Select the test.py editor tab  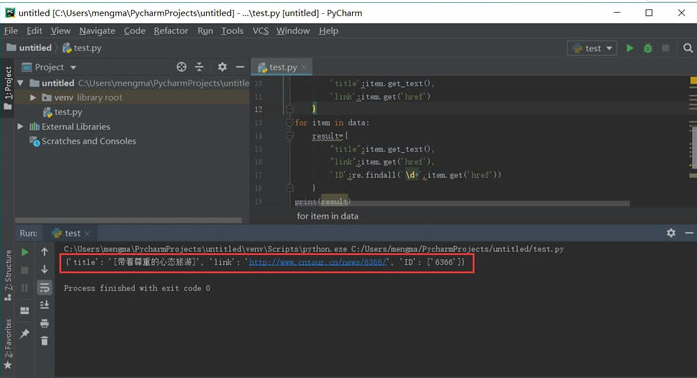coord(281,67)
